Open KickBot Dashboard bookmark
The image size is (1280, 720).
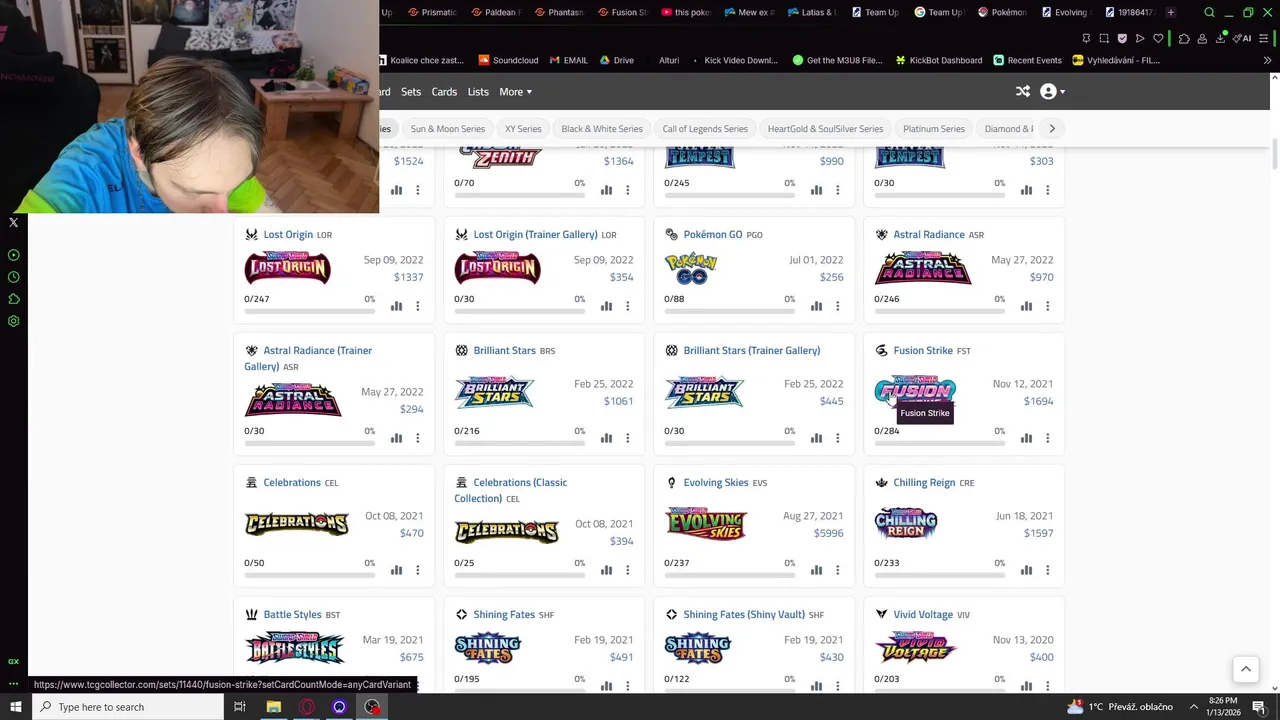[937, 60]
